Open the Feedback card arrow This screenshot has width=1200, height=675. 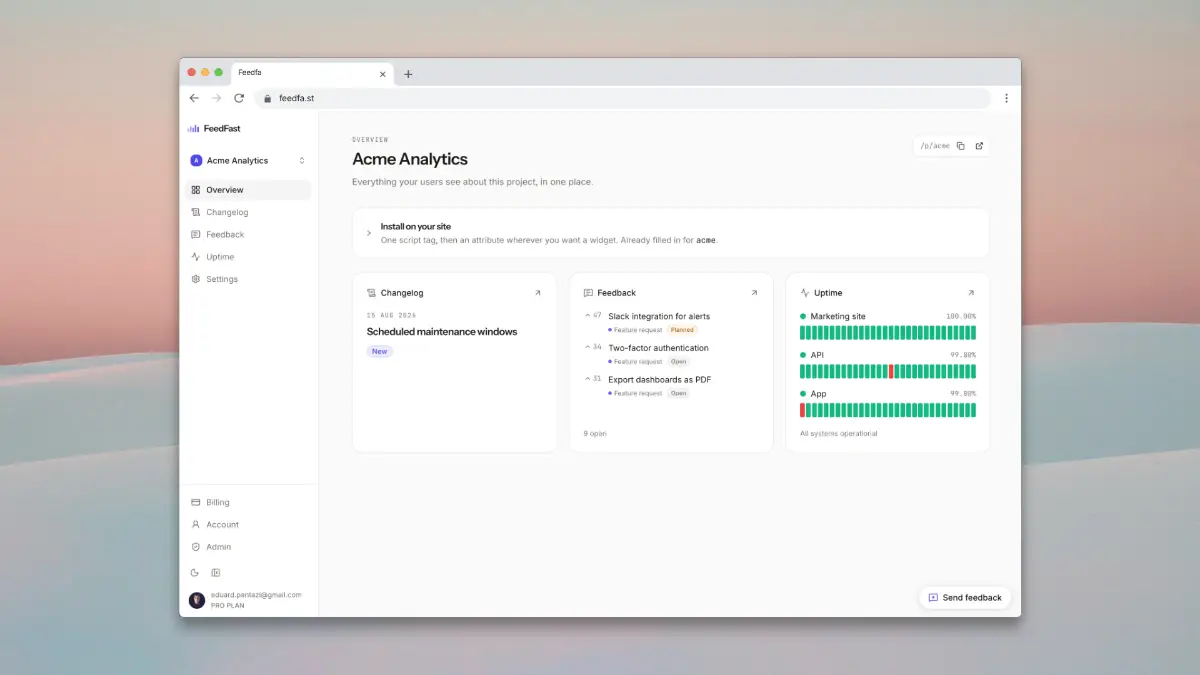coord(754,293)
